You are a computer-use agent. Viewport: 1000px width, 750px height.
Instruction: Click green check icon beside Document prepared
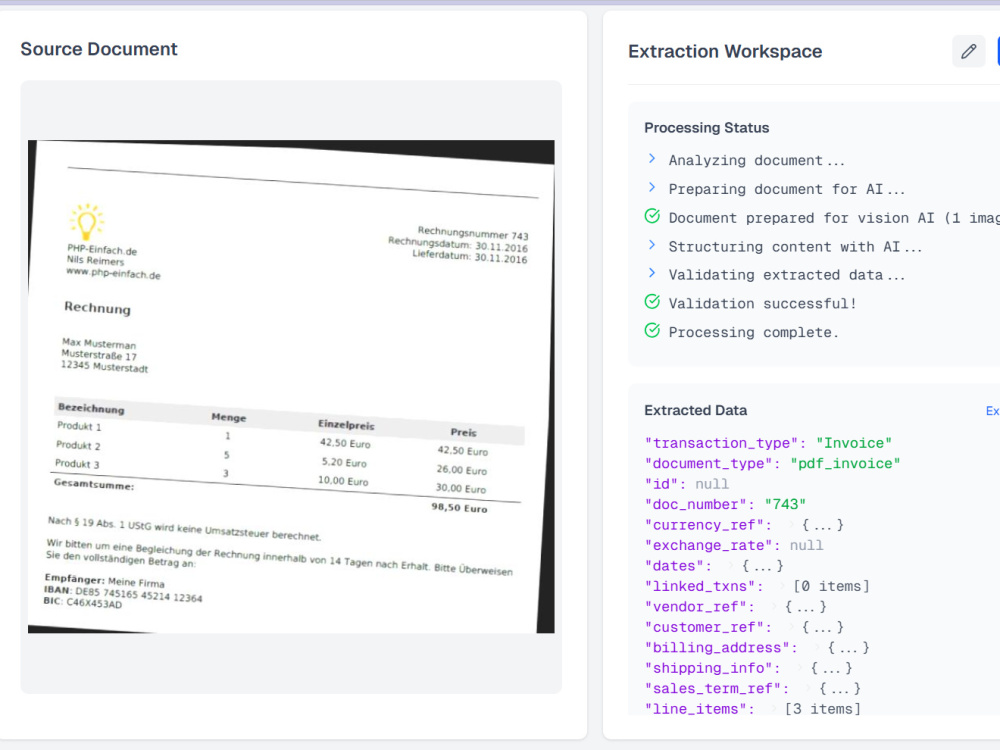652,216
